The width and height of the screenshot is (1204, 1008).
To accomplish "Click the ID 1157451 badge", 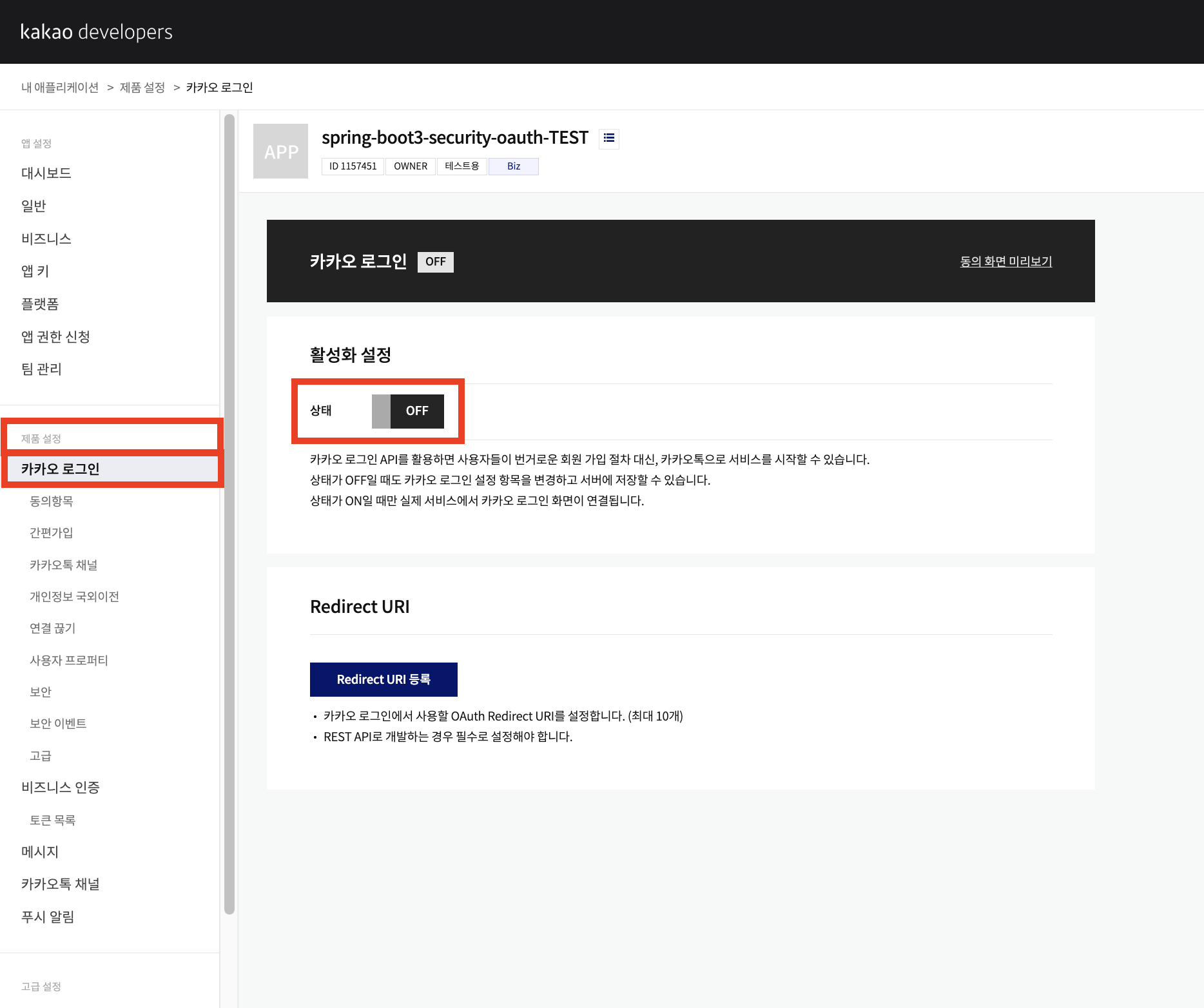I will click(353, 166).
